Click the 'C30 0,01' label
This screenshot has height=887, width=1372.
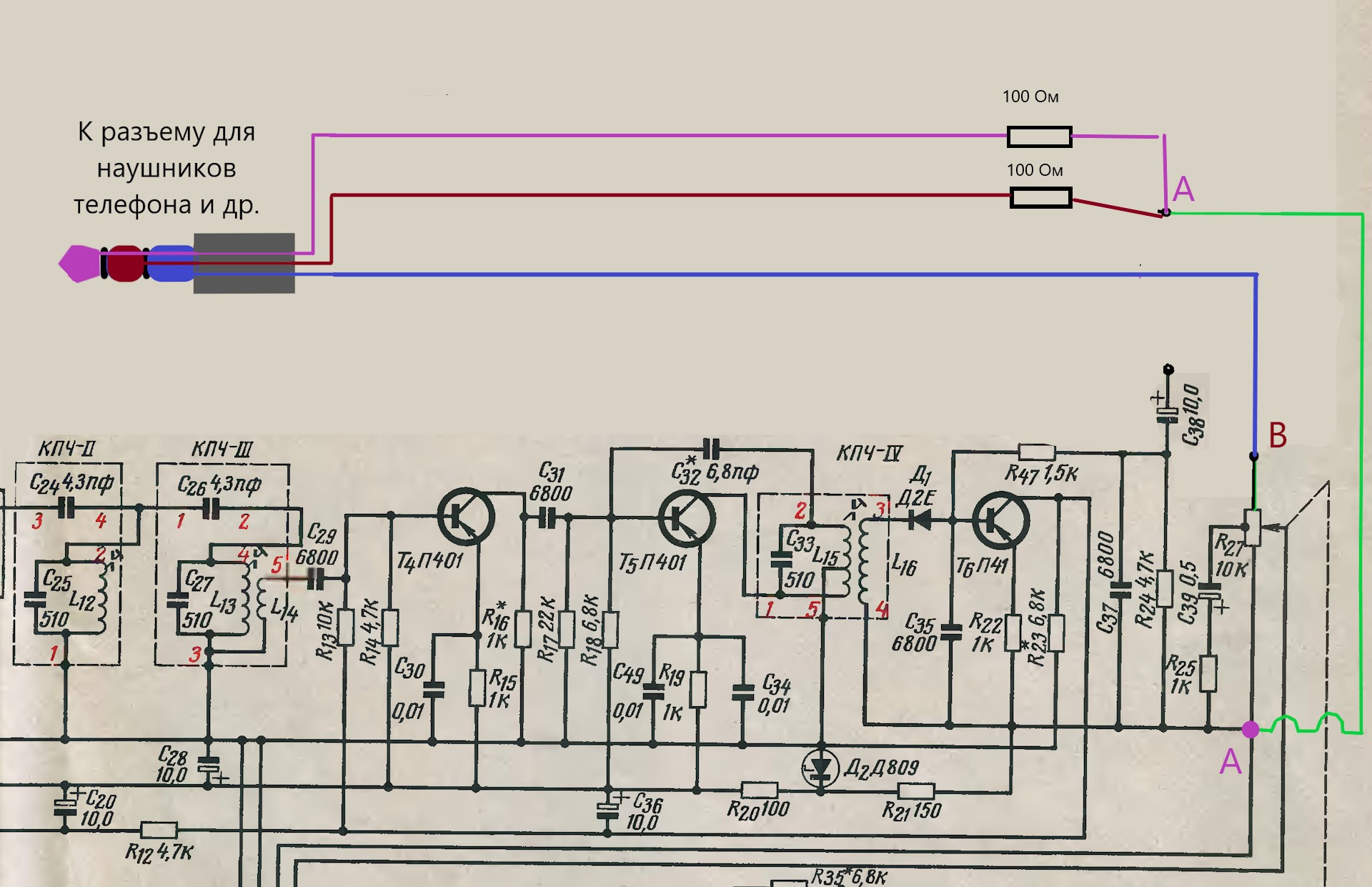409,690
